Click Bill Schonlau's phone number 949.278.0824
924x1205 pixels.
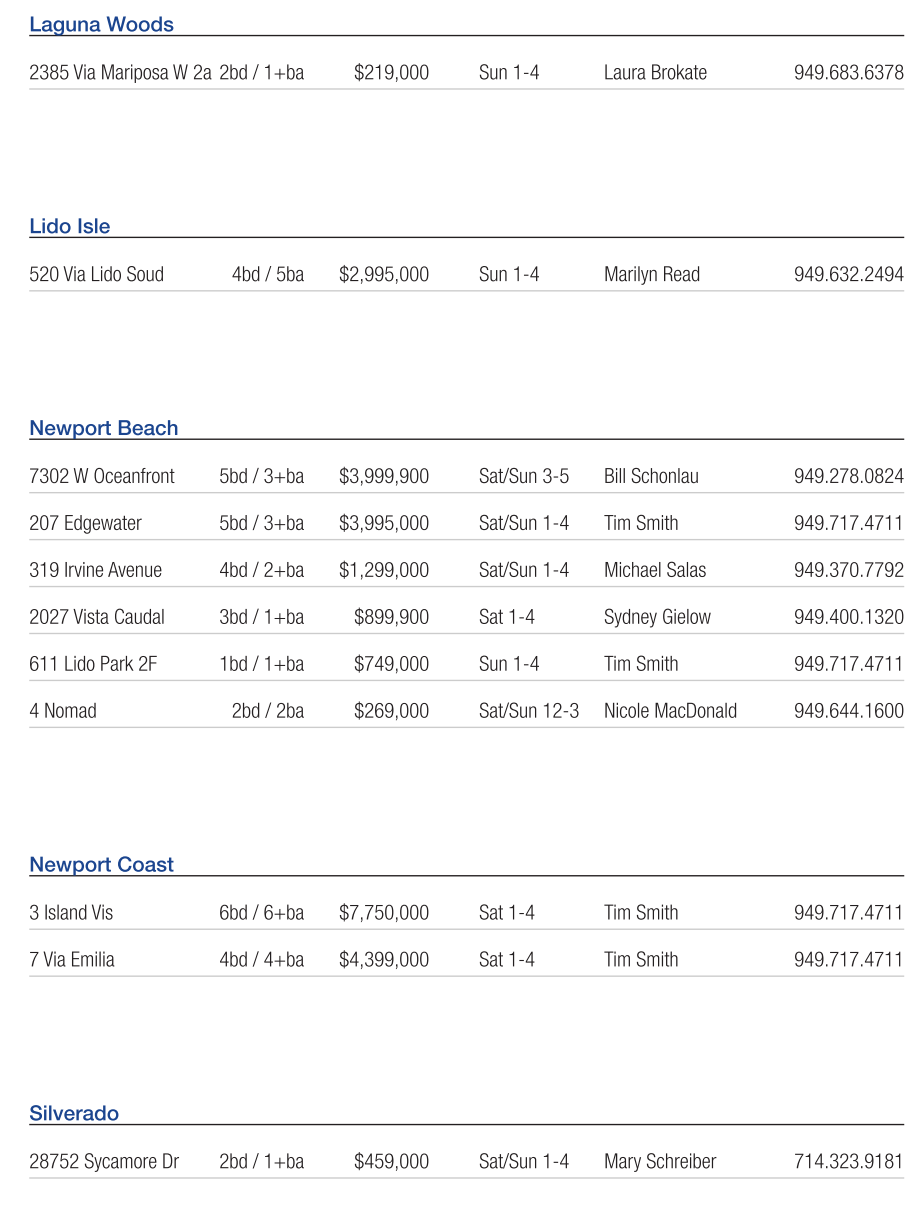pyautogui.click(x=848, y=477)
